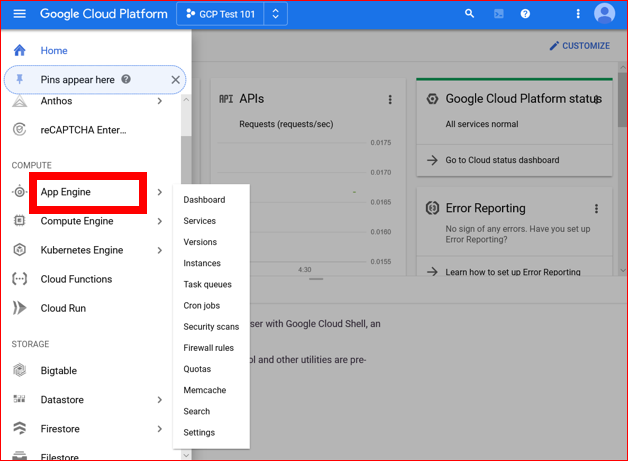Click the CUSTOMIZE pencil button

click(580, 46)
